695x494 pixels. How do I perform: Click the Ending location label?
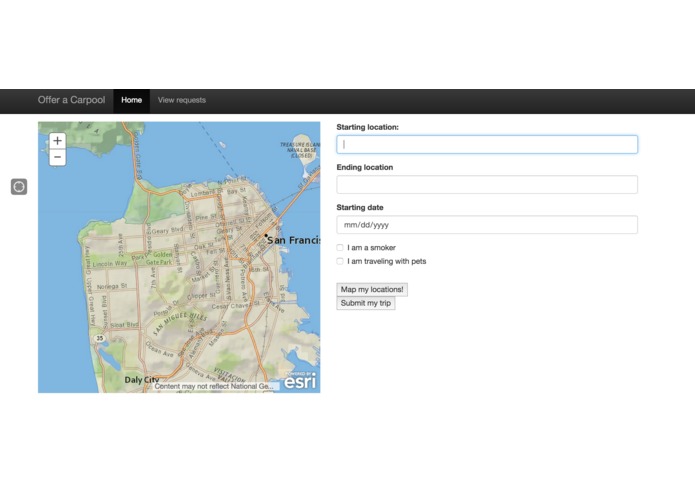(365, 167)
